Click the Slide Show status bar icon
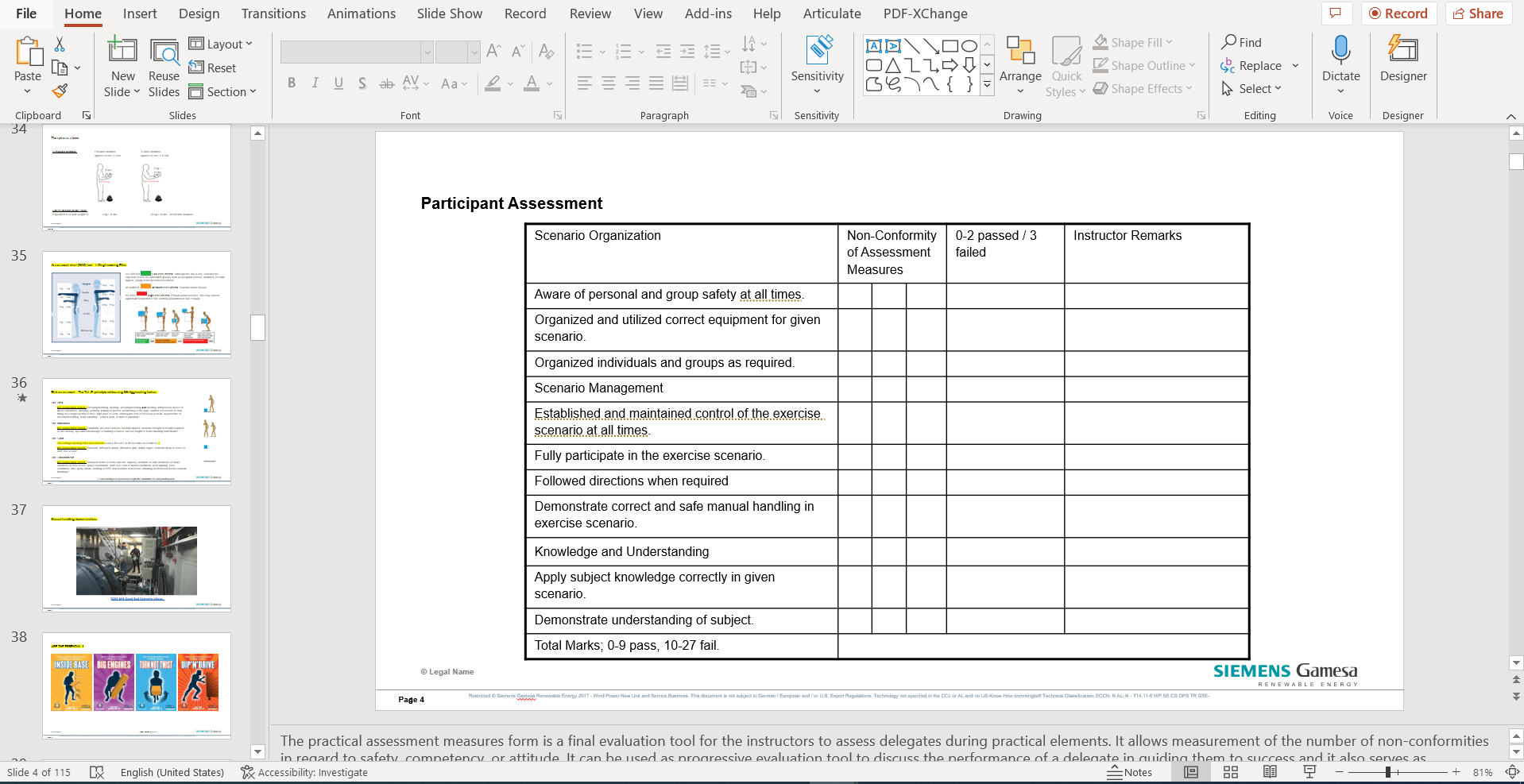Screen dimensions: 1524x784 1309,772
